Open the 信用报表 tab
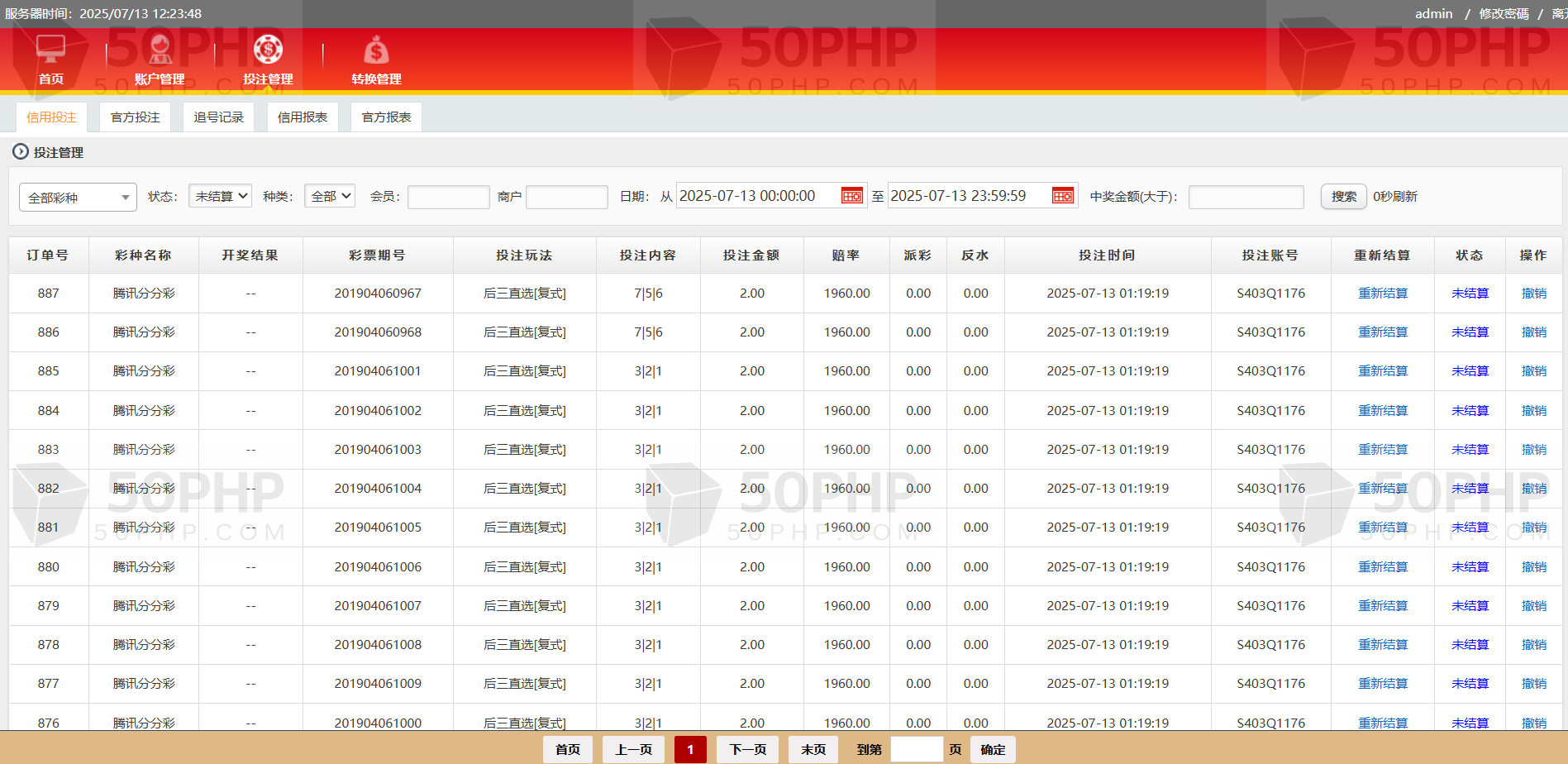The image size is (1568, 764). 303,117
